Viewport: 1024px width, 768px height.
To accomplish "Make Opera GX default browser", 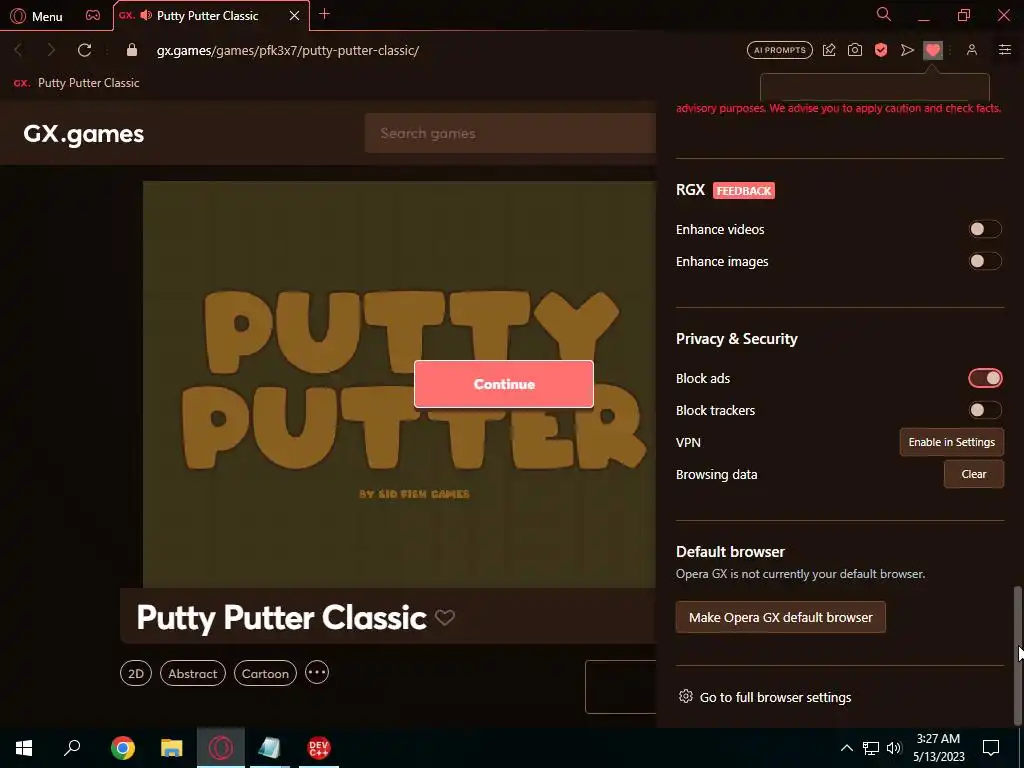I will pos(780,617).
